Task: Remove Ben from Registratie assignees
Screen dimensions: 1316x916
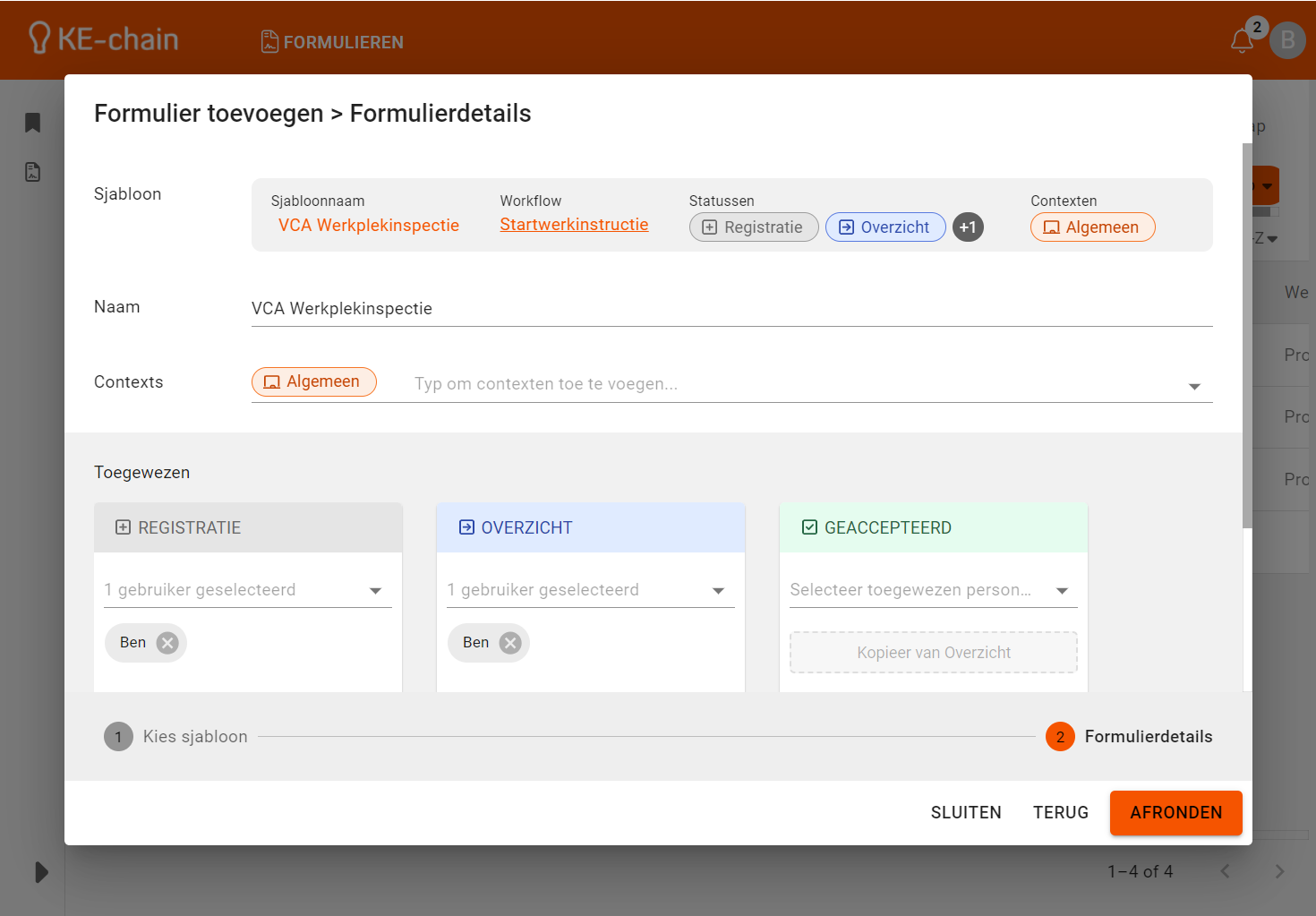Action: click(x=167, y=643)
